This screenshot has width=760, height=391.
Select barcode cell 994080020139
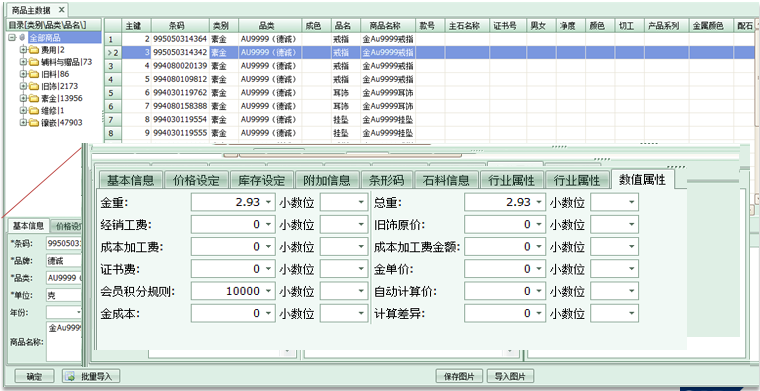pos(180,65)
